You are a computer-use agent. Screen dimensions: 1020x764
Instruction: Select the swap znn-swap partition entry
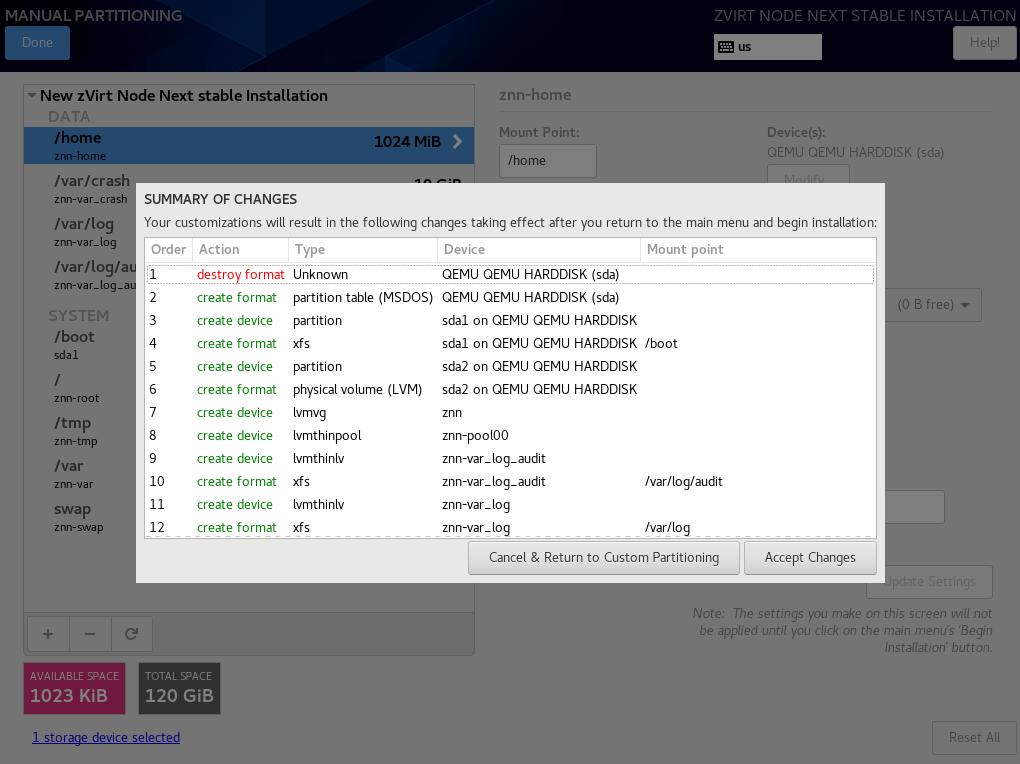pyautogui.click(x=80, y=517)
